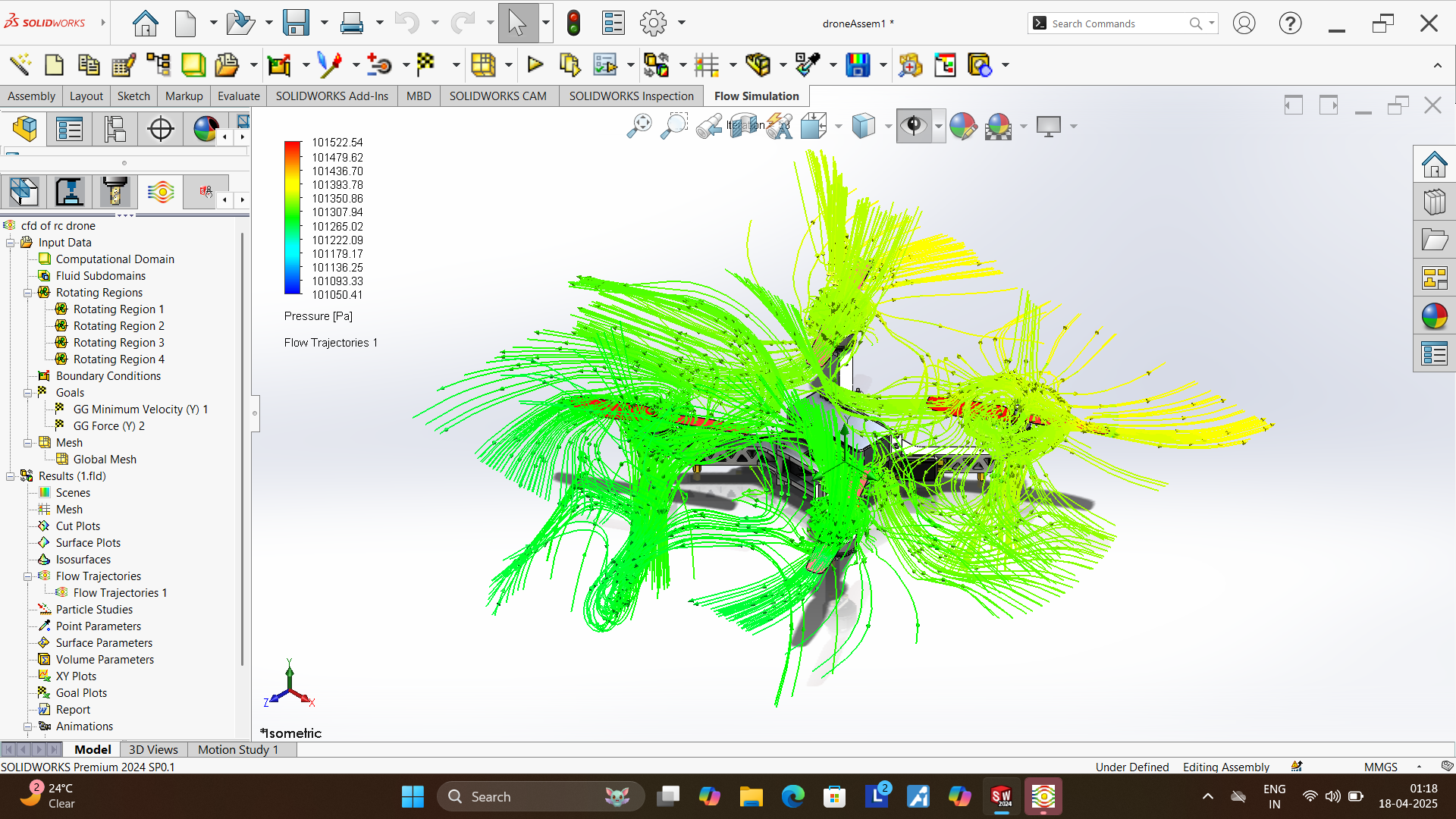Open the Save button dropdown arrow

click(324, 23)
